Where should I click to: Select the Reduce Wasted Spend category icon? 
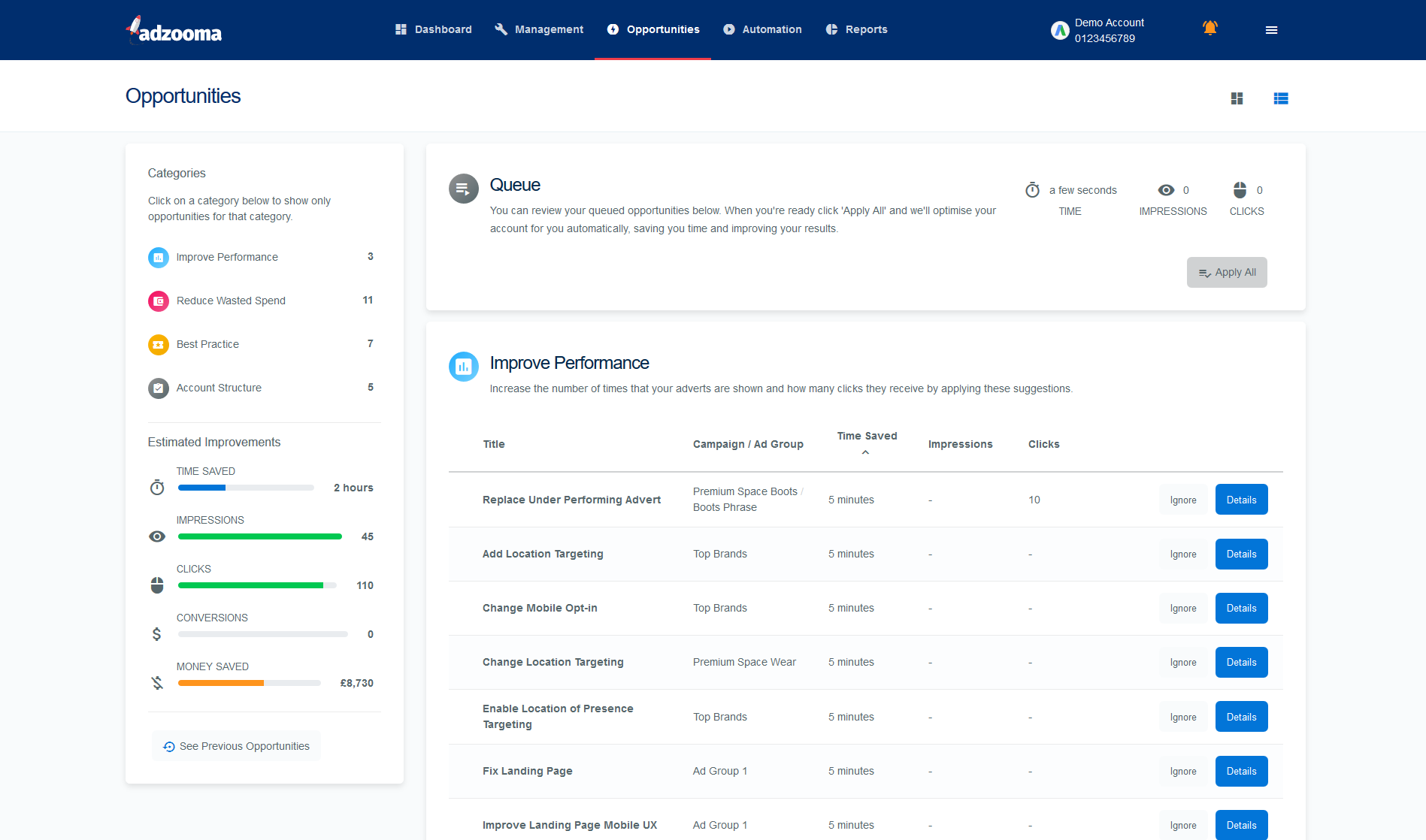(x=158, y=301)
